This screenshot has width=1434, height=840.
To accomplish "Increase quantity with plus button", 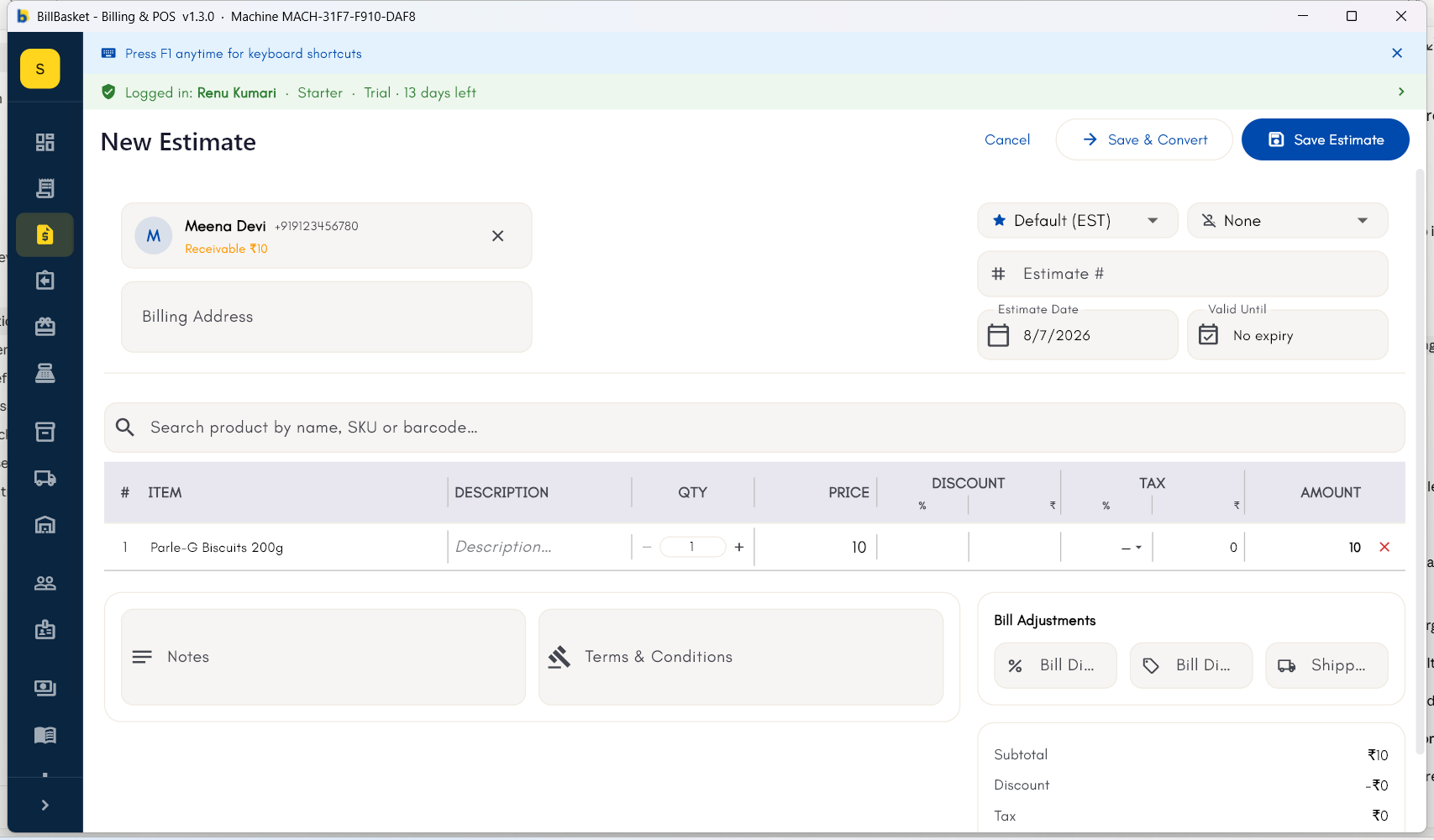I will click(x=739, y=547).
